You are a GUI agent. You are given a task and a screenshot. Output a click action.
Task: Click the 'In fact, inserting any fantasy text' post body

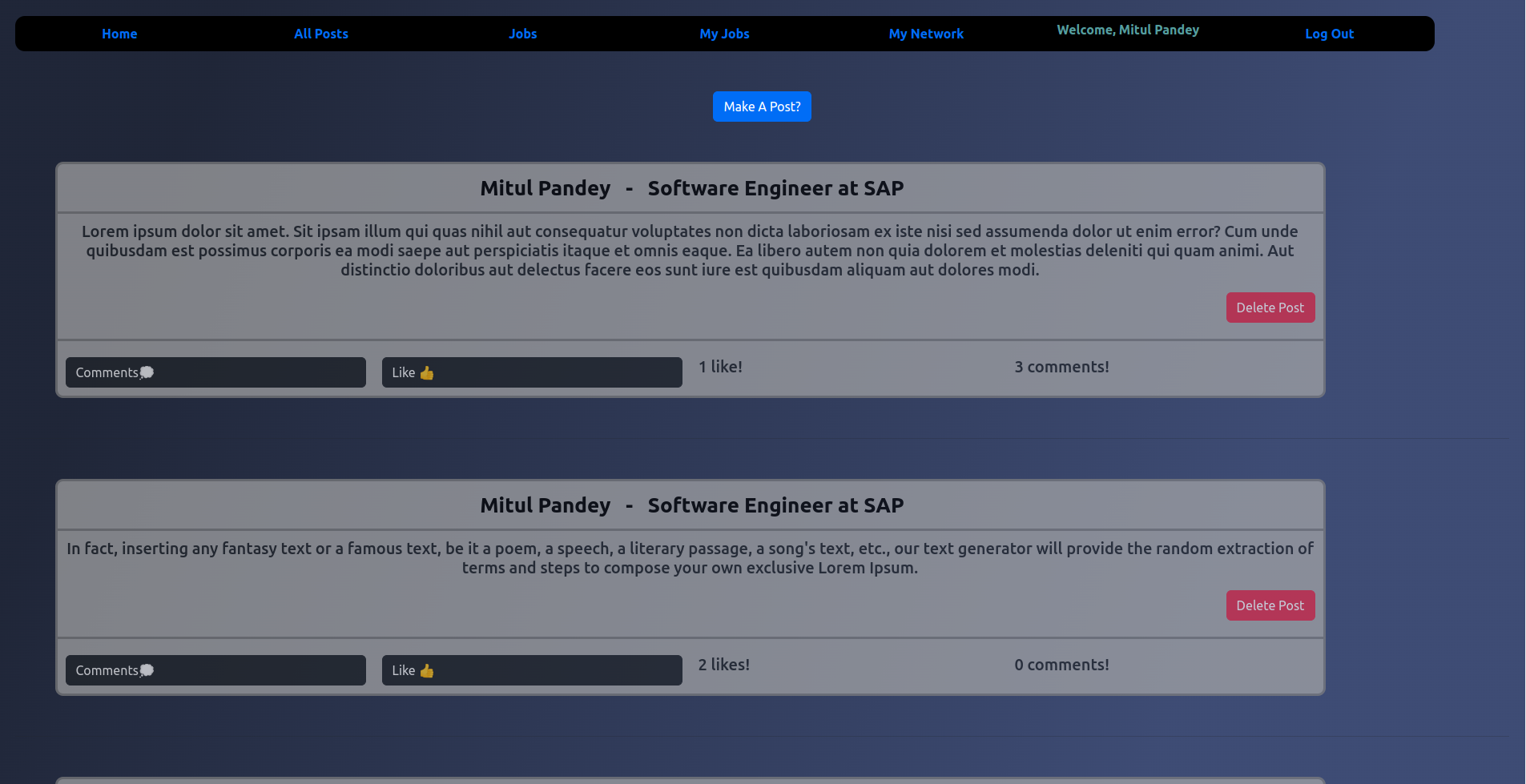[x=690, y=558]
